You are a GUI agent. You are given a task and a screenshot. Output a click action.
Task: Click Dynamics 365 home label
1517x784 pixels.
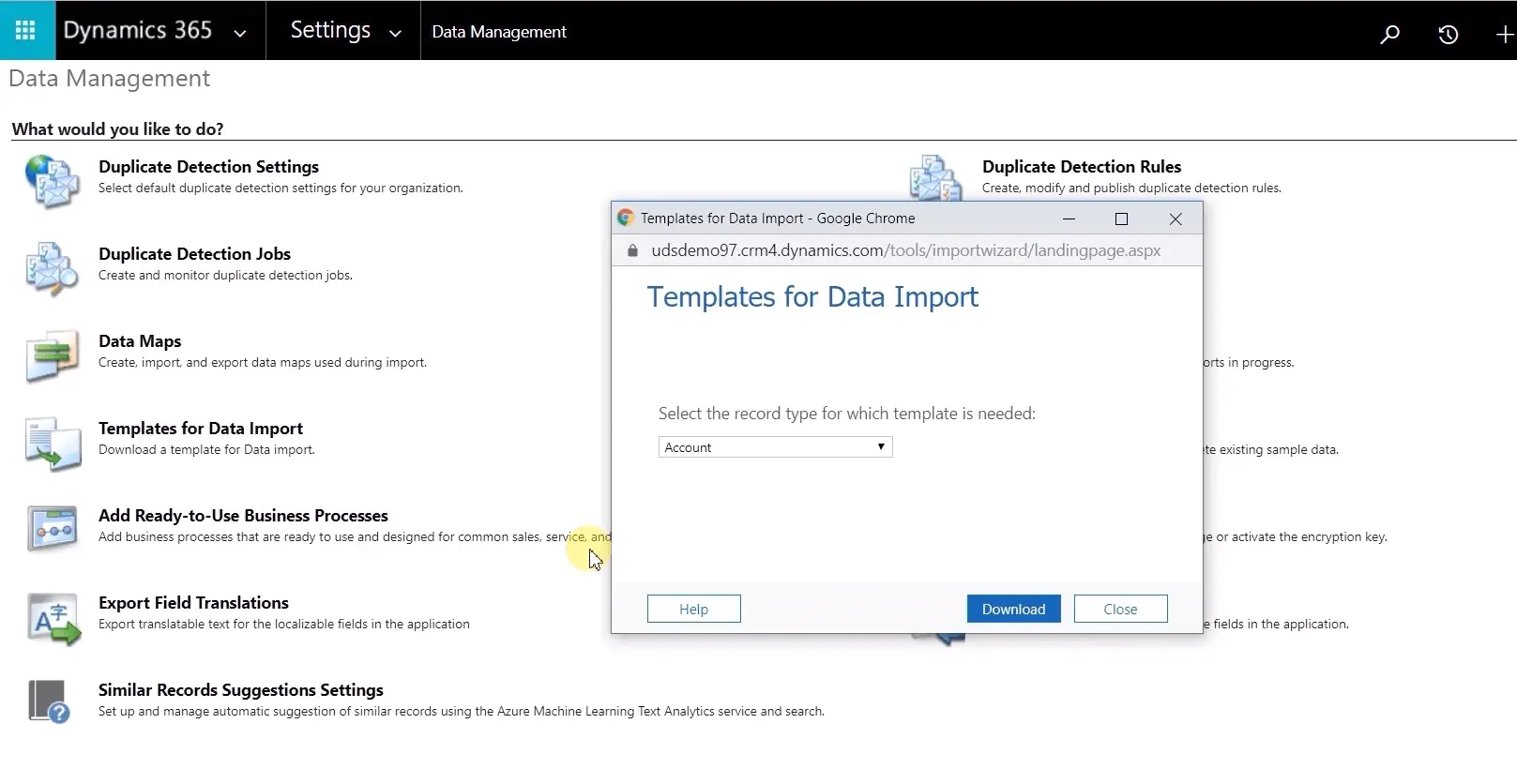point(138,30)
